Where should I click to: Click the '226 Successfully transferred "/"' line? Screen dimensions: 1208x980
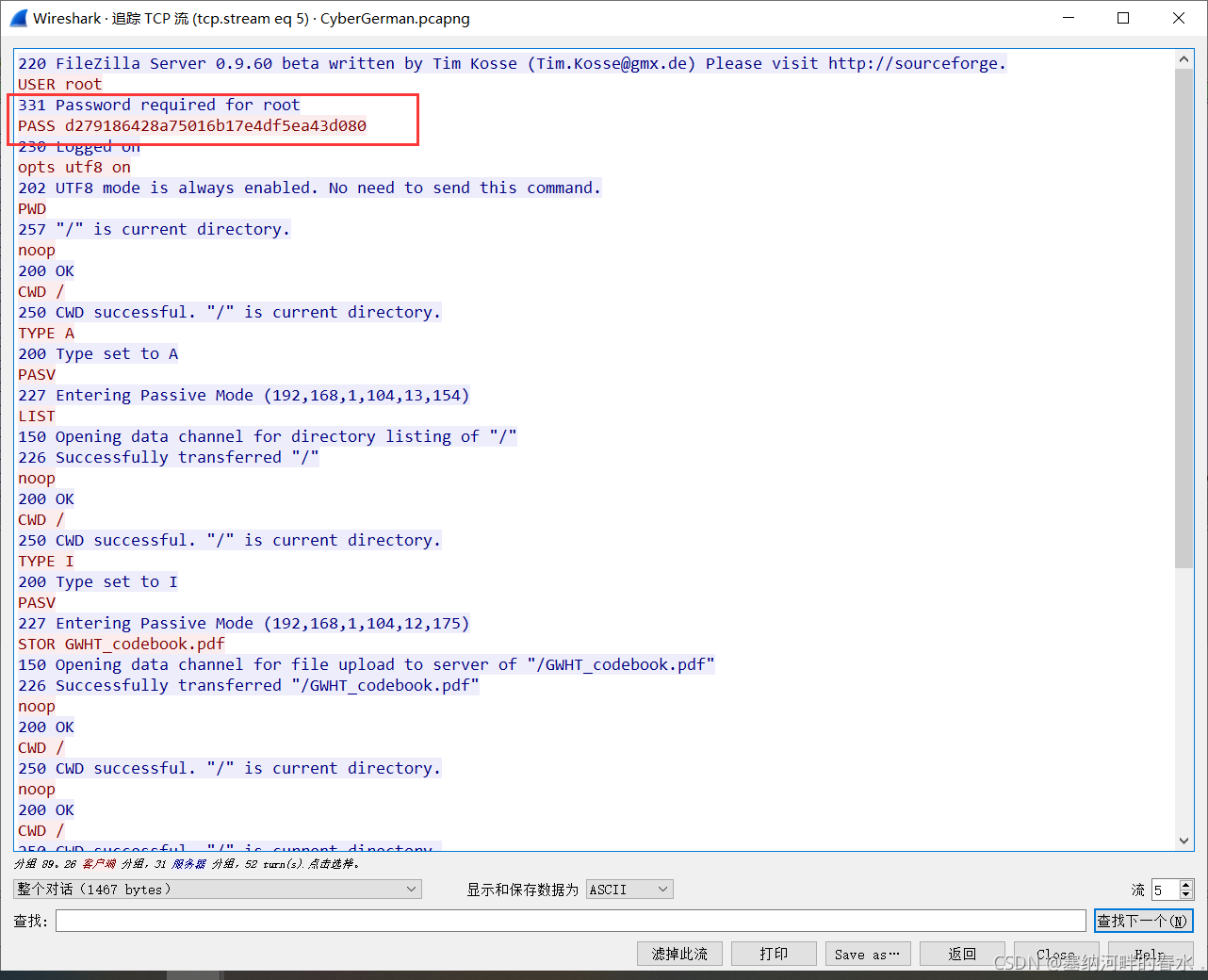click(169, 457)
